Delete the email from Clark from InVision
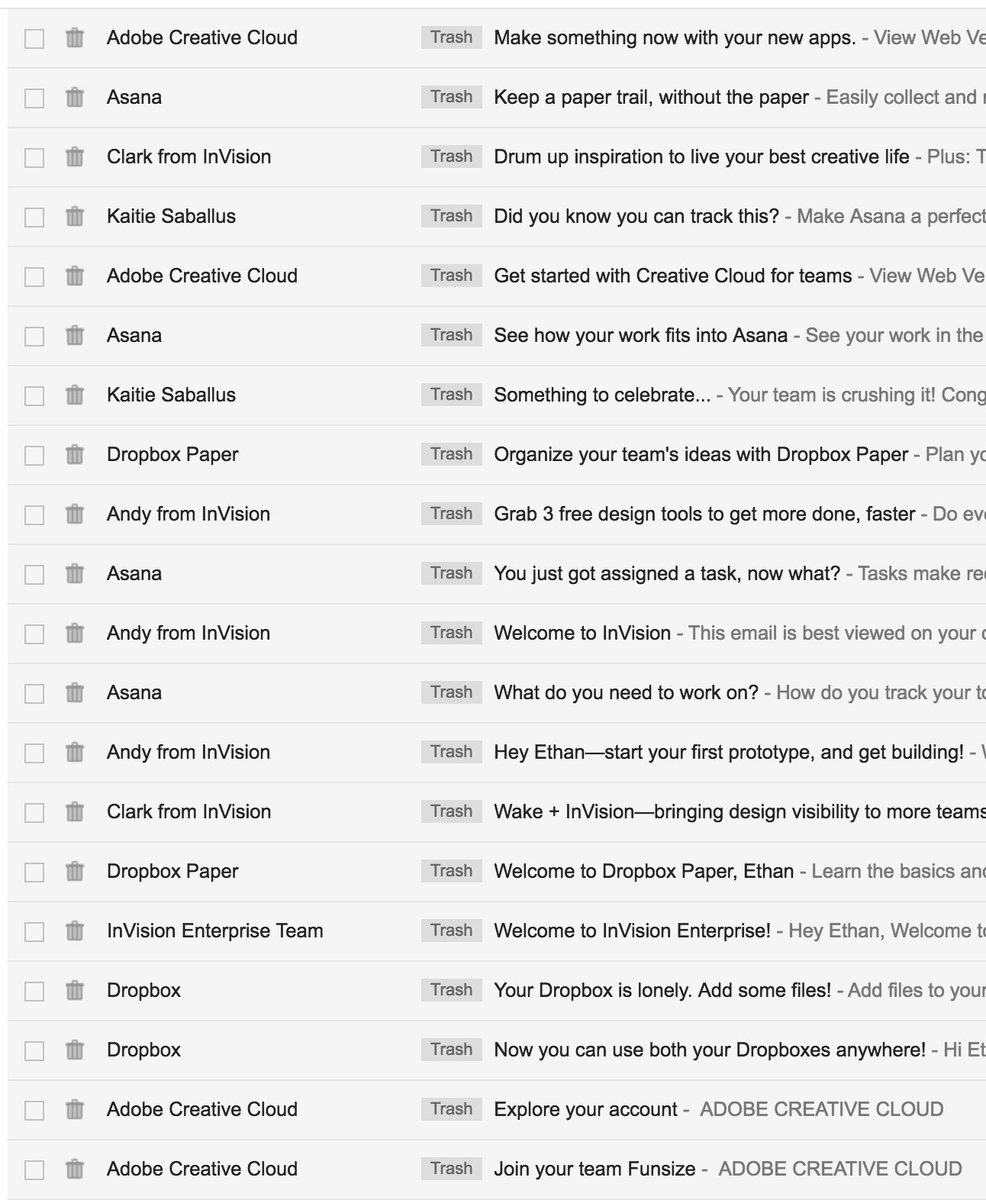This screenshot has height=1200, width=986. pos(74,157)
